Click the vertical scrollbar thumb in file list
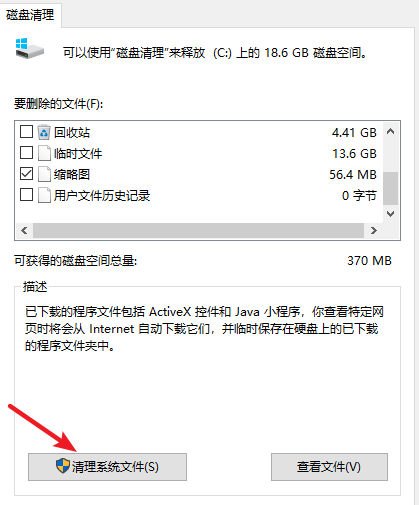Image resolution: width=419 pixels, height=505 pixels. tap(391, 188)
